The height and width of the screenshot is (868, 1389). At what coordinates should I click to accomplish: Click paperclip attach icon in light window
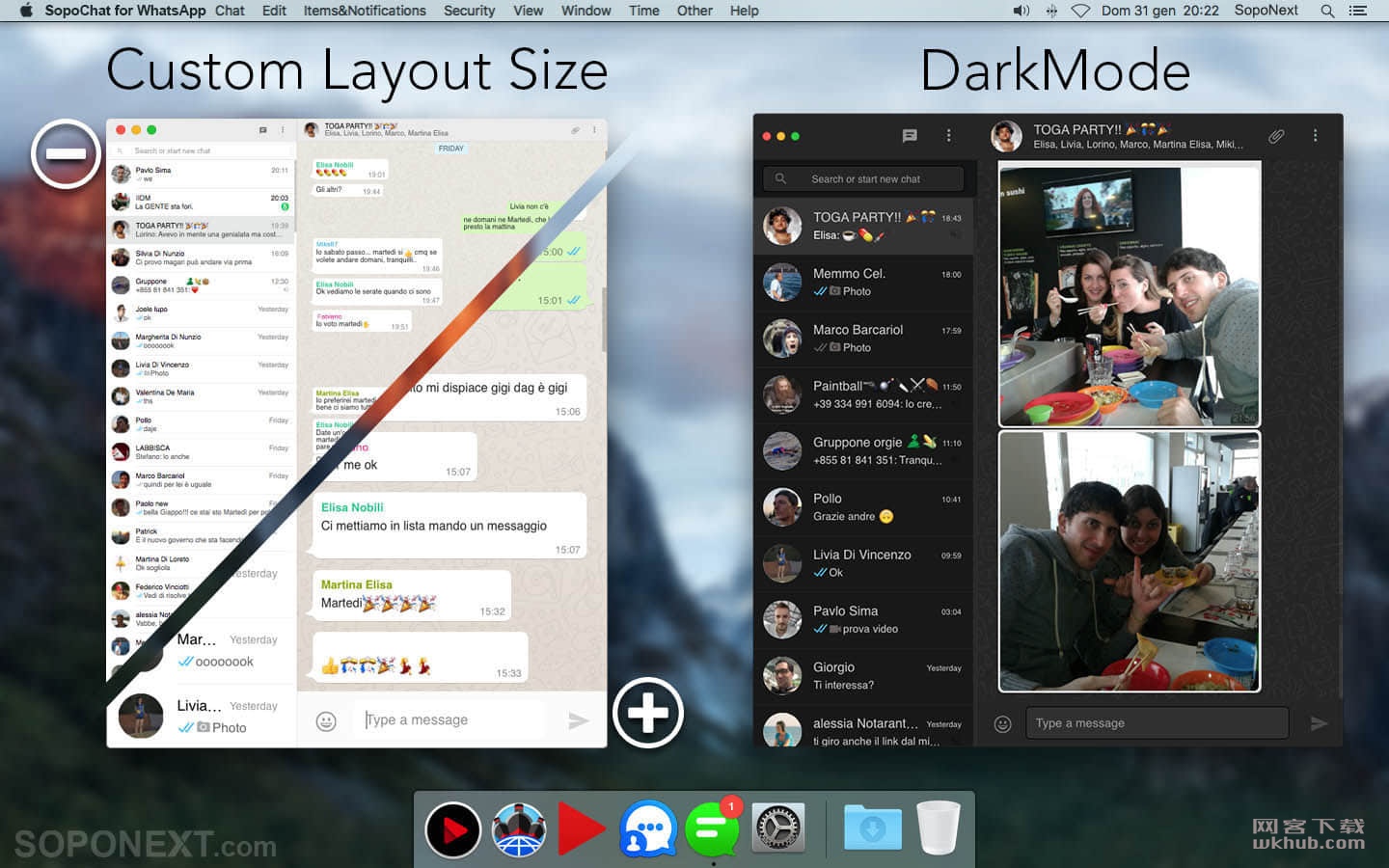(x=575, y=129)
